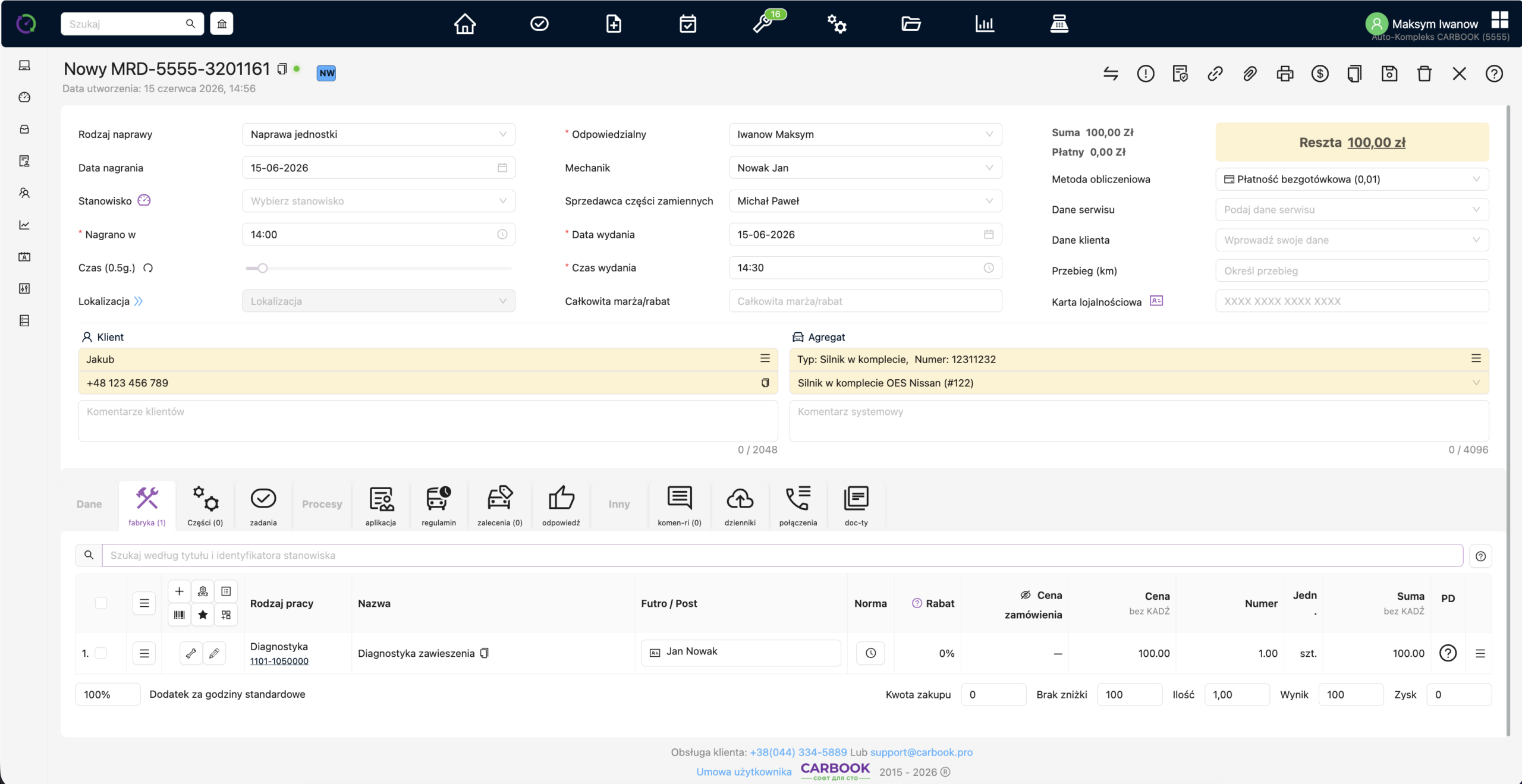Screen dimensions: 1522x784
Task: Copy the order number MRD-5555-3201161
Action: click(282, 70)
